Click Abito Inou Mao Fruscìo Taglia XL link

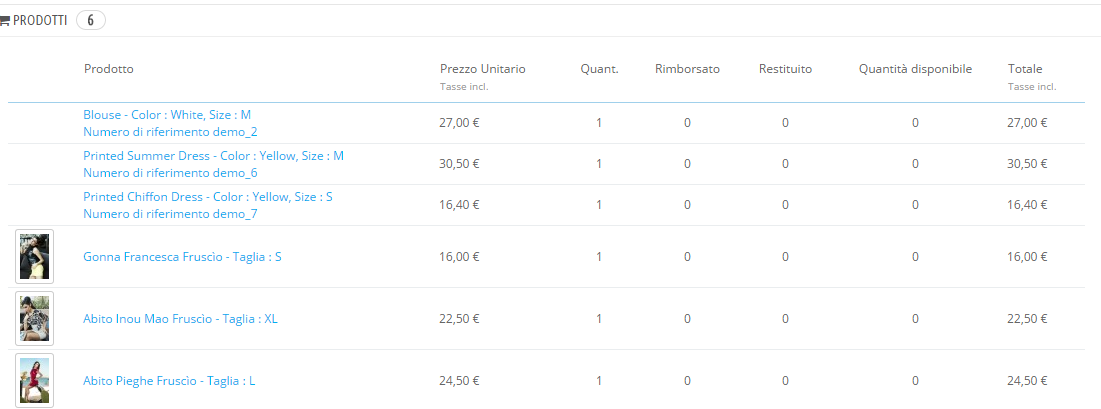tap(180, 319)
